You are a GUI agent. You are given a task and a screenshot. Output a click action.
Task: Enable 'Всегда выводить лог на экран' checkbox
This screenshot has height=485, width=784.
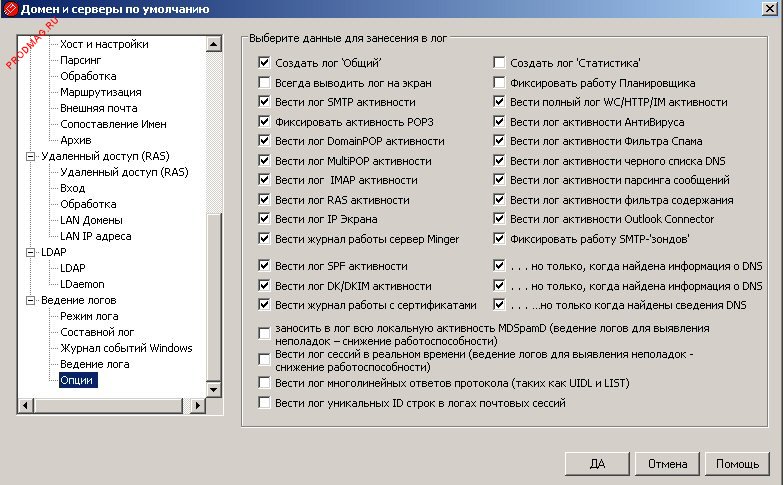(x=265, y=83)
